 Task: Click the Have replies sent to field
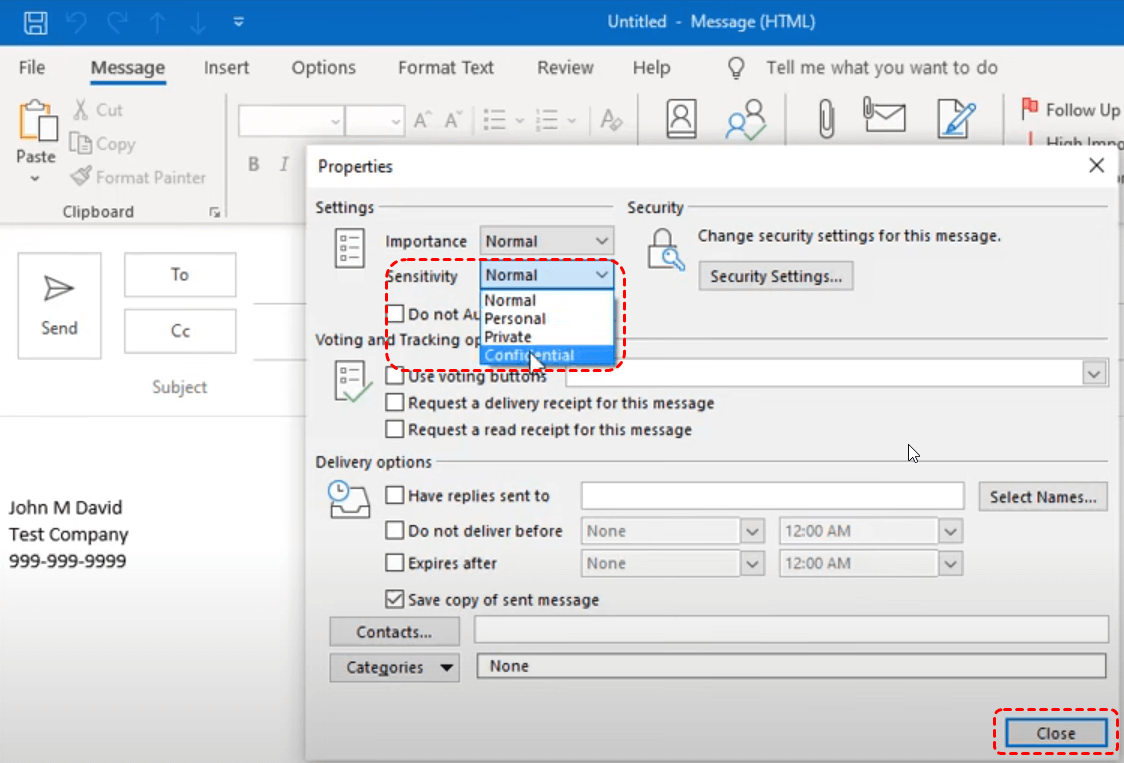tap(772, 496)
